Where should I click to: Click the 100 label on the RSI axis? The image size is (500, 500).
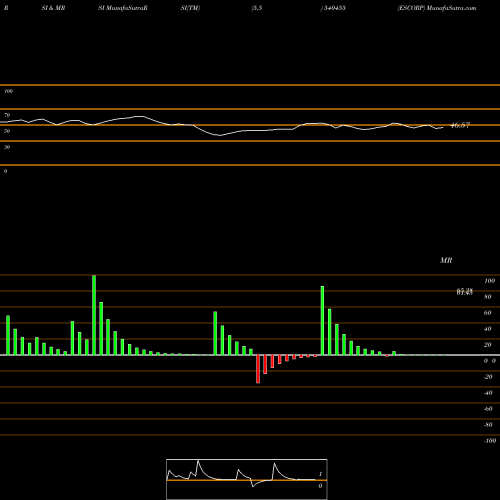coord(8,91)
